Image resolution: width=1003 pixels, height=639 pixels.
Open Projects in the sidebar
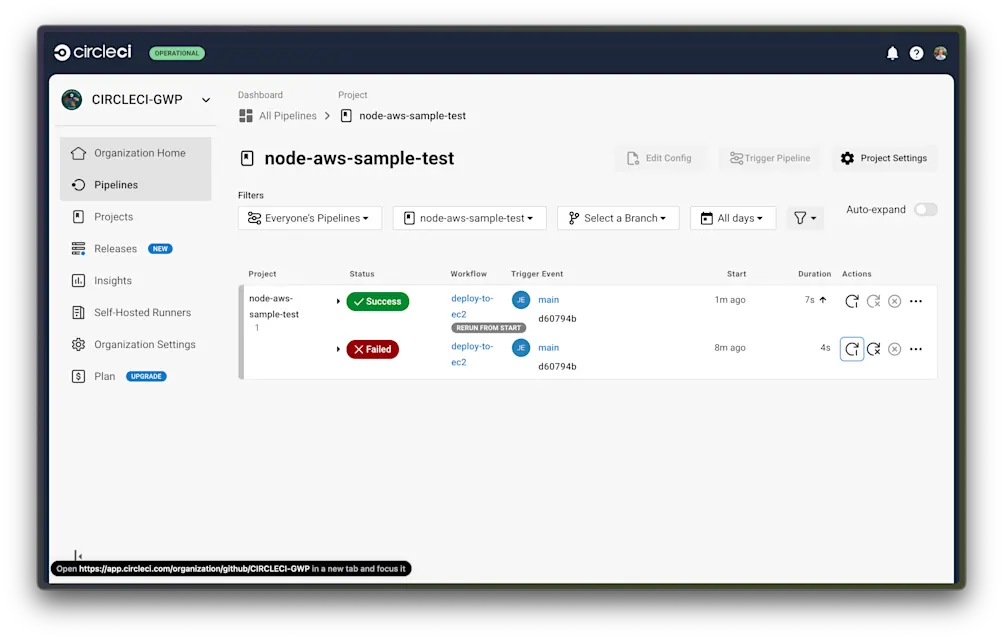tap(136, 217)
